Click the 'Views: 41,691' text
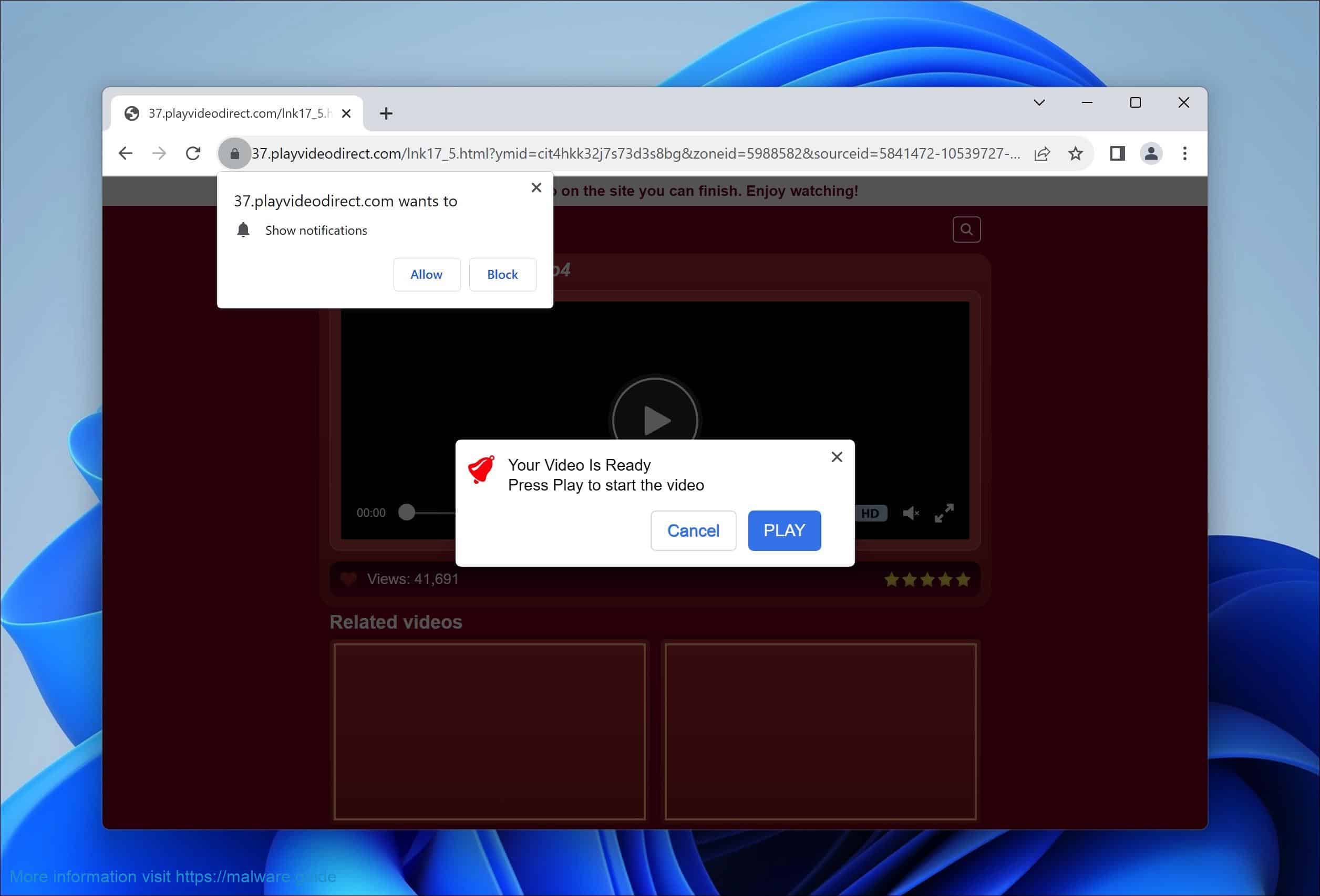 413,579
